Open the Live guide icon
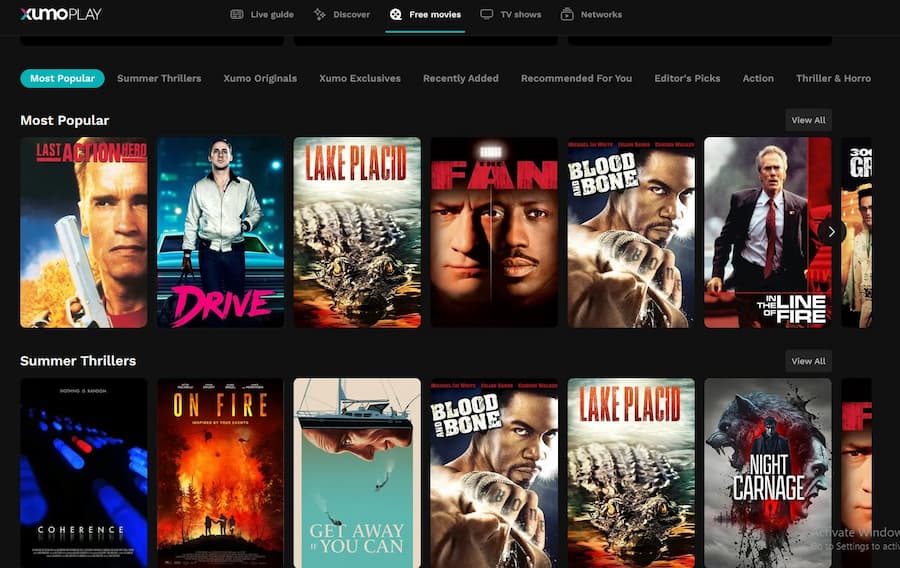The width and height of the screenshot is (900, 568). (x=236, y=14)
